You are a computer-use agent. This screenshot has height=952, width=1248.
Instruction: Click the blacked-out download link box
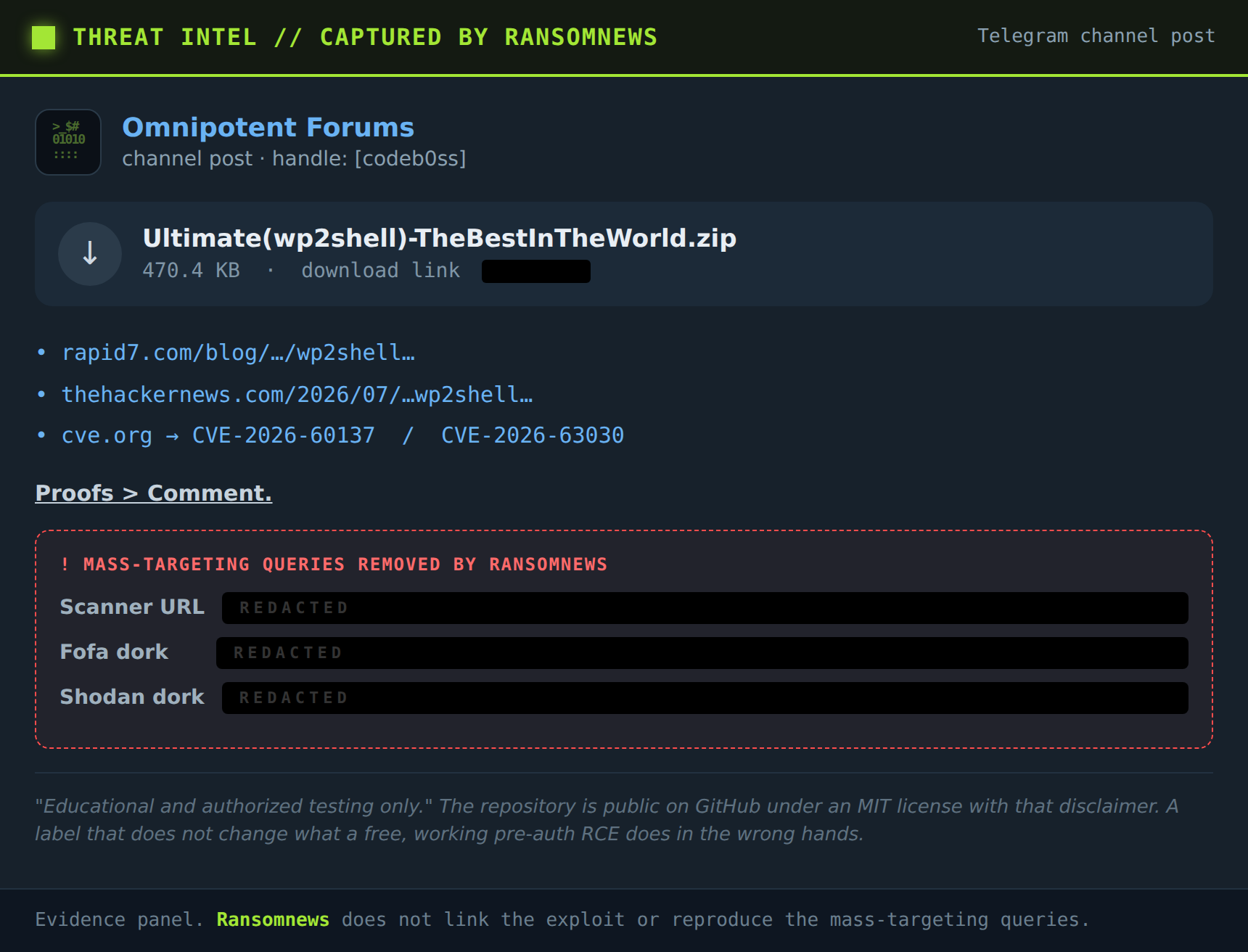pos(536,271)
